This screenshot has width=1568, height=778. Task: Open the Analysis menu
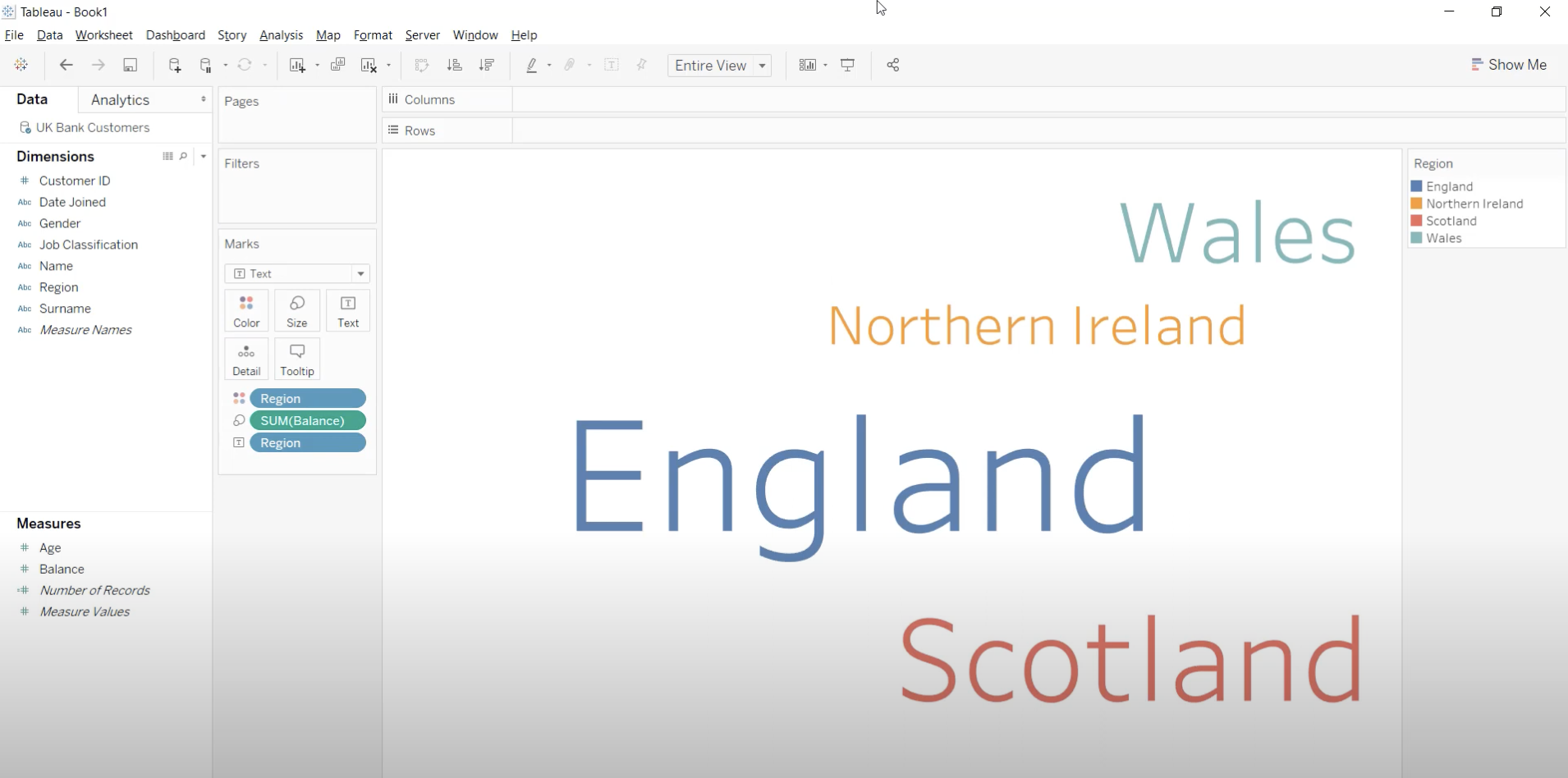coord(281,35)
